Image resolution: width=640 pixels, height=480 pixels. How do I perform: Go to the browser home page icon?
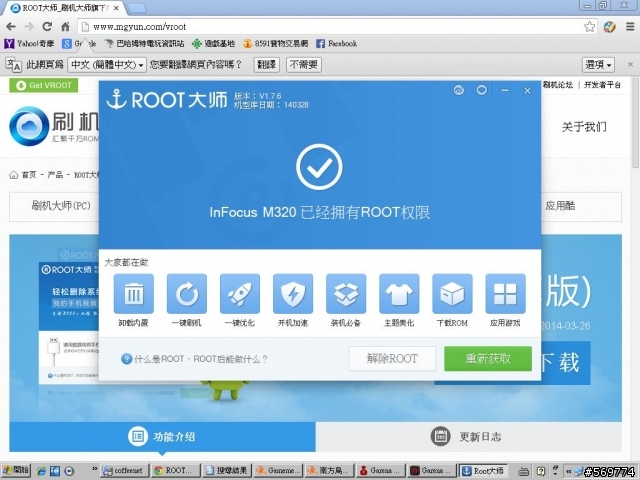[x=65, y=27]
